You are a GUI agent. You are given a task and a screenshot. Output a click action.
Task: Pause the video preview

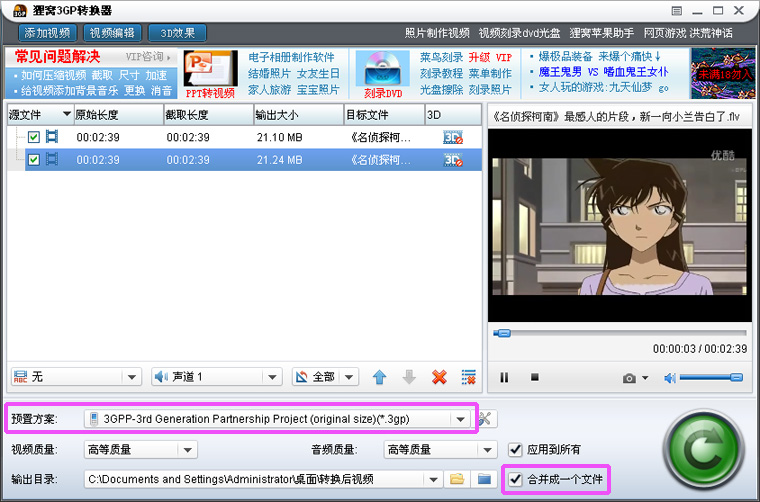coord(504,377)
